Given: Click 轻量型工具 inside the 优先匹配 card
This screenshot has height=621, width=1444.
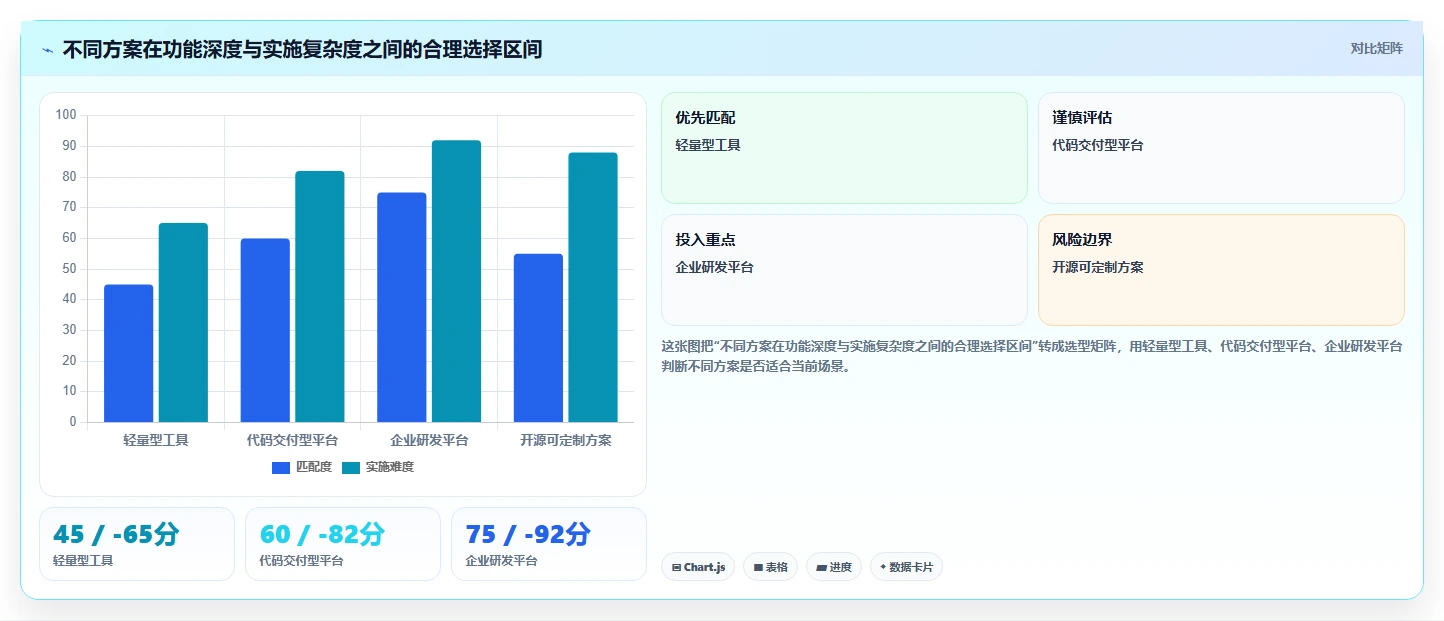Looking at the screenshot, I should click(708, 145).
